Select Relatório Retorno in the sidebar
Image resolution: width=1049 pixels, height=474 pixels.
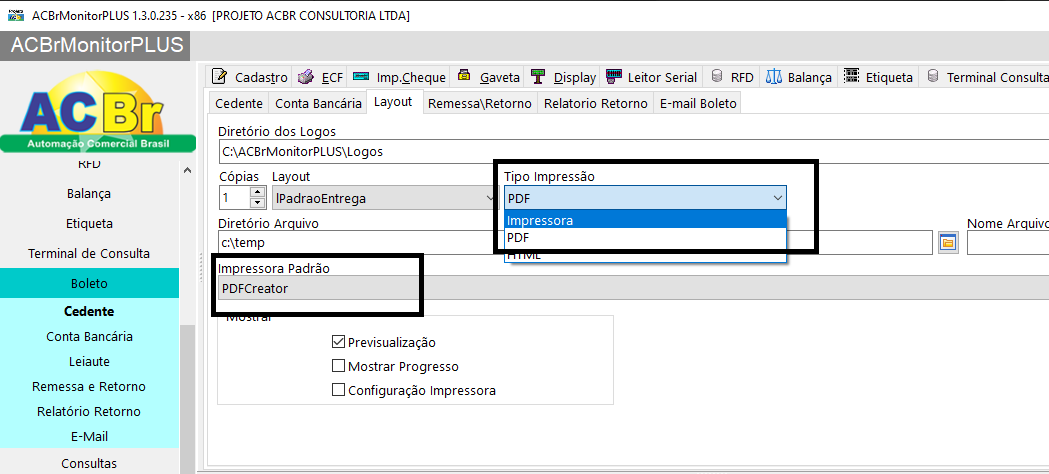[89, 411]
